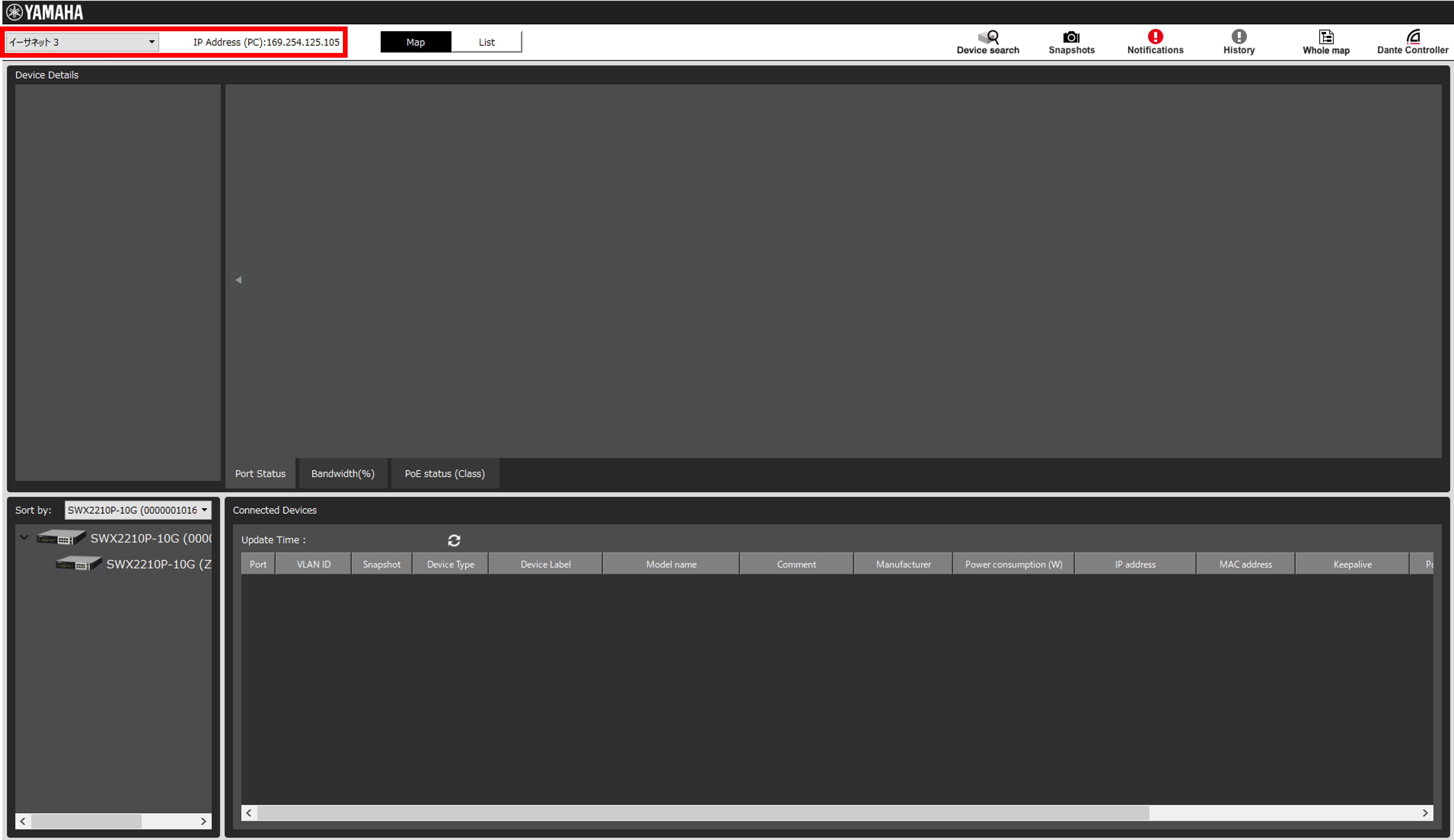Viewport: 1454px width, 840px height.
Task: Select the Bandwidth(%) tab
Action: pyautogui.click(x=343, y=474)
